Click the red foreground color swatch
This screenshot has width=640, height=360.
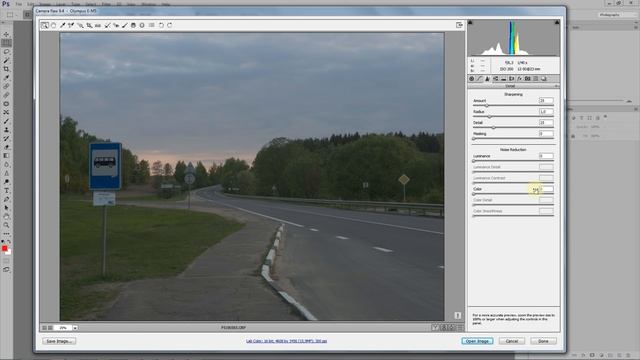click(4, 248)
